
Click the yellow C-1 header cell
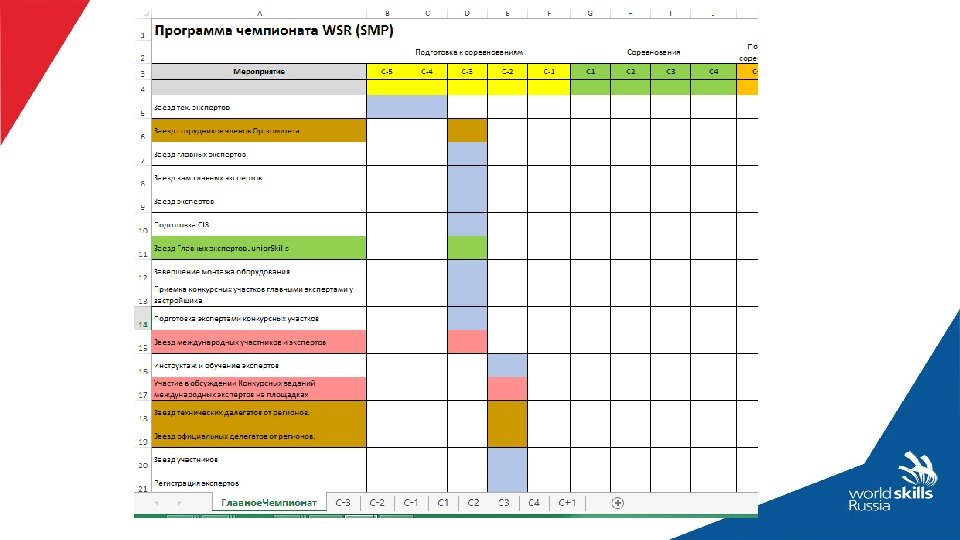pos(549,72)
